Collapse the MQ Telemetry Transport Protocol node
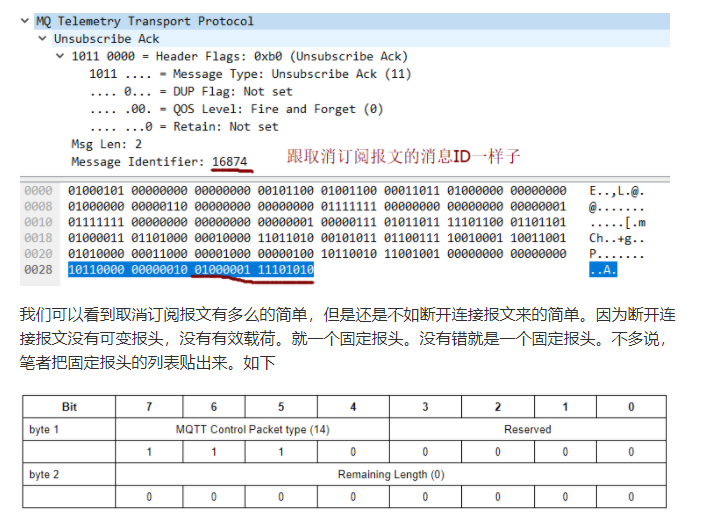Screen dimensions: 725x526 25,21
